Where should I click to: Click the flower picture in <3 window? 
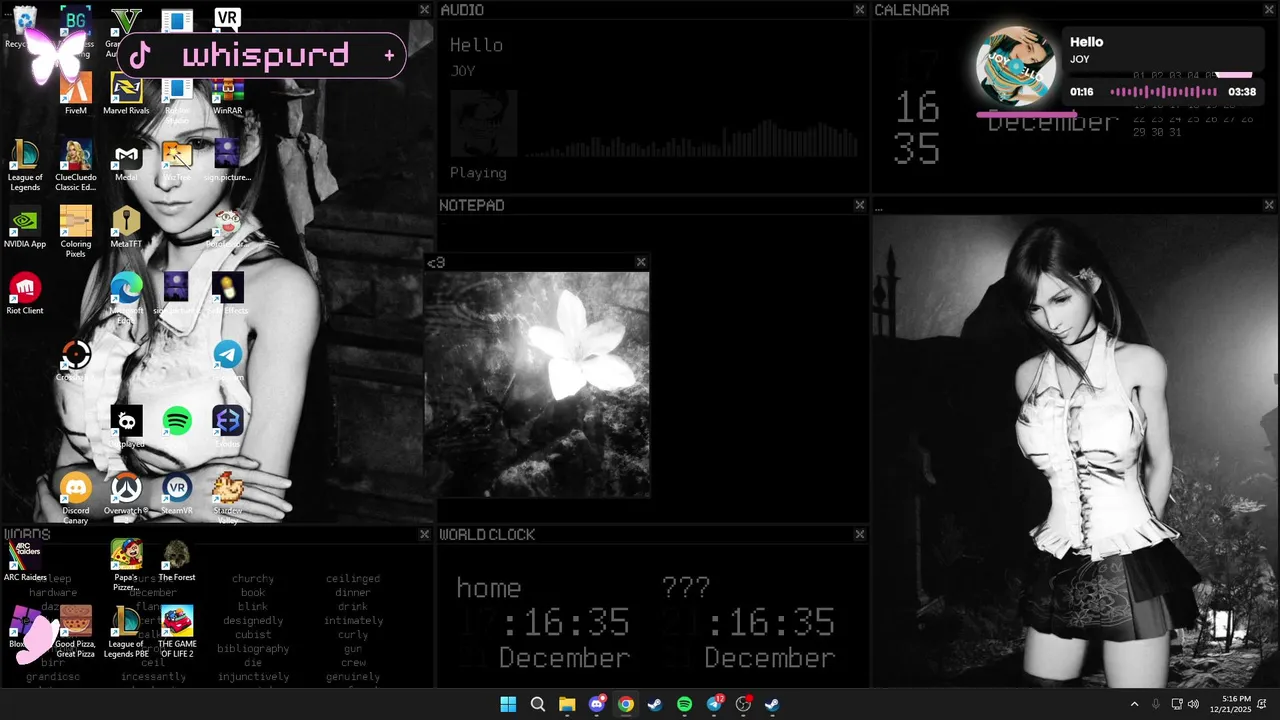tap(537, 384)
